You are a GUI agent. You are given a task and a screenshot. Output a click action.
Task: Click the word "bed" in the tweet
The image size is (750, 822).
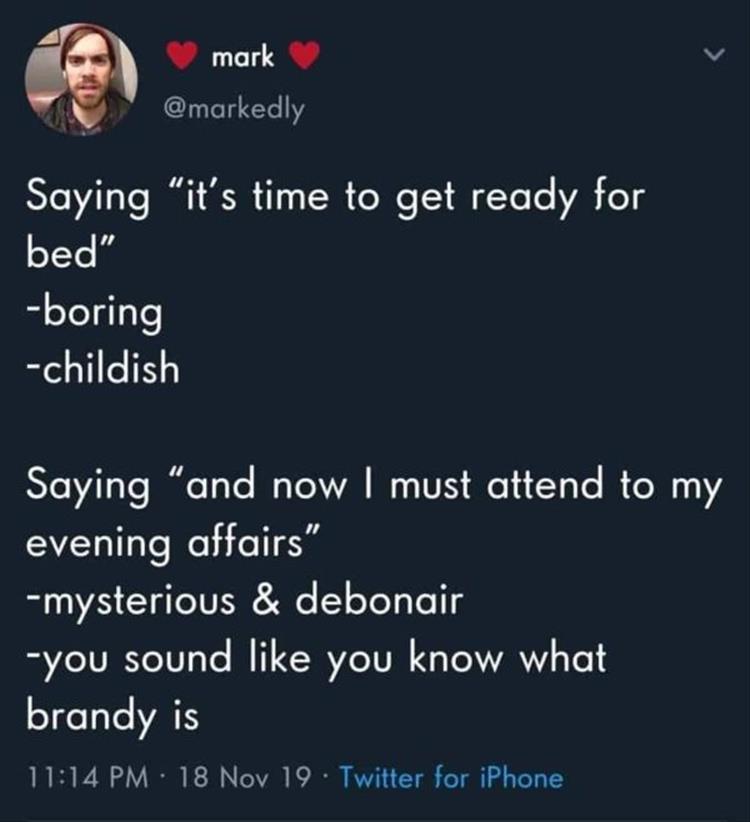pyautogui.click(x=61, y=255)
